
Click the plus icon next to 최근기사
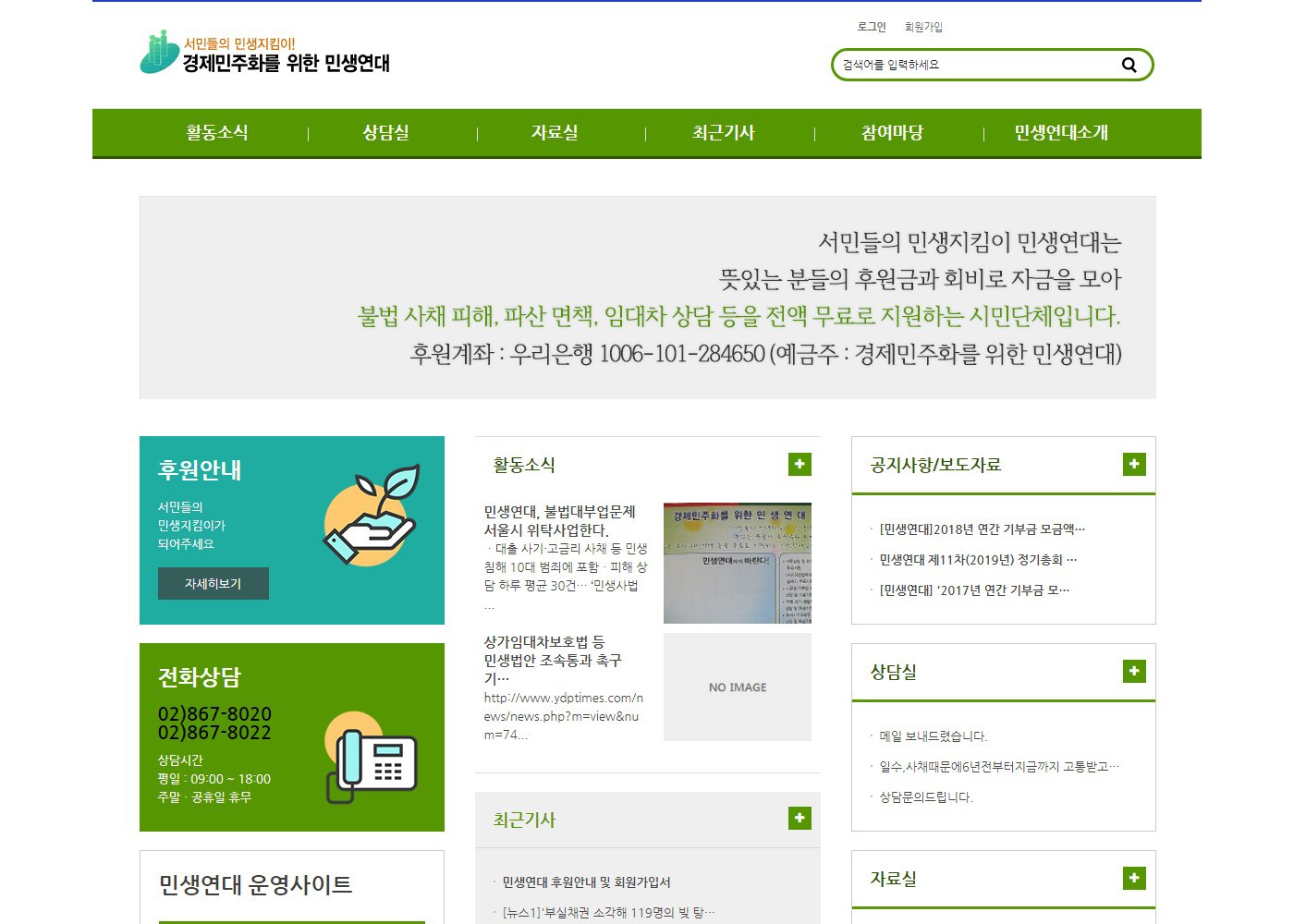[x=800, y=818]
